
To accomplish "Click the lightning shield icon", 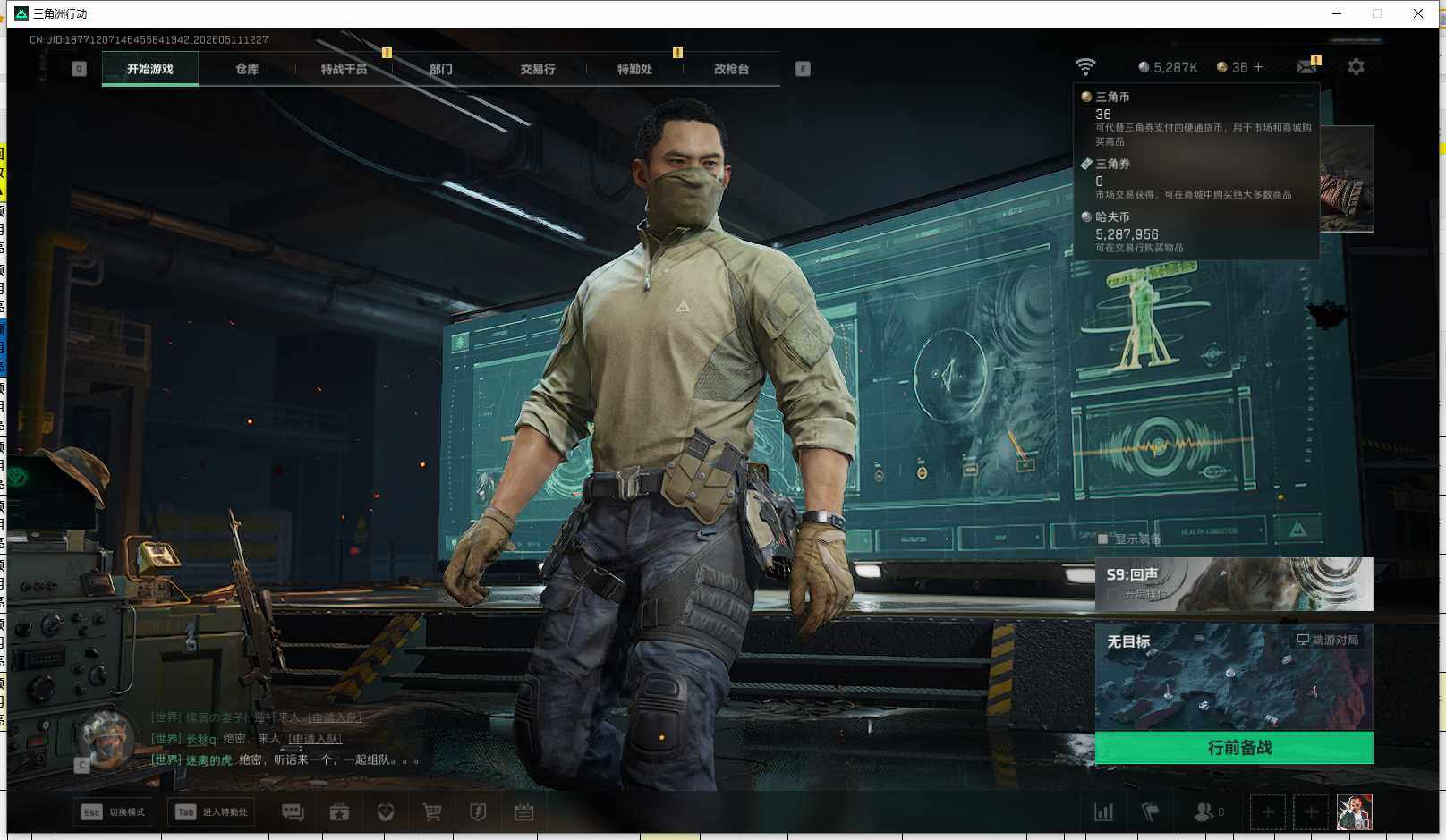I will [478, 812].
